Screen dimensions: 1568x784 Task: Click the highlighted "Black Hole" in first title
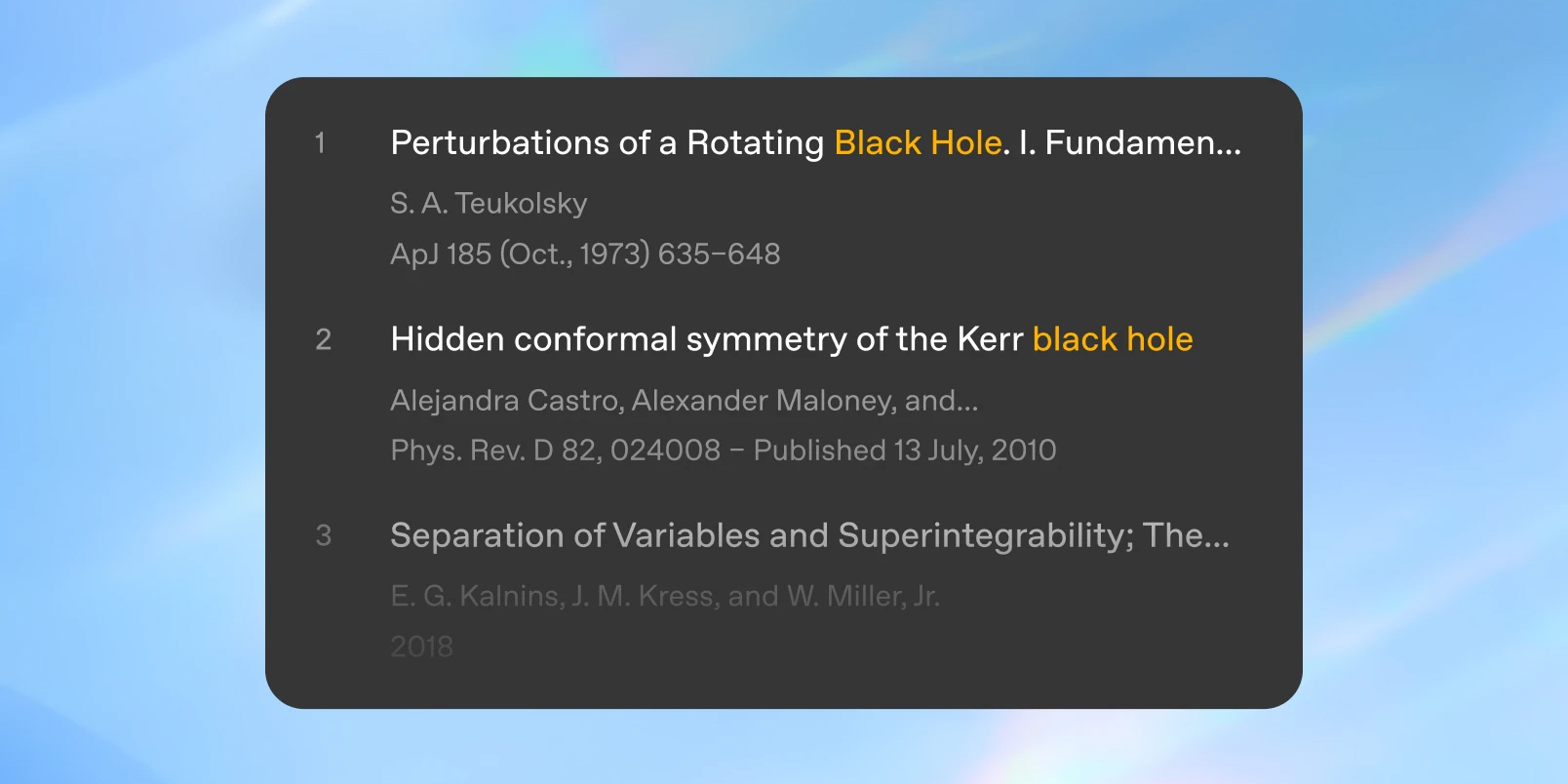click(x=918, y=143)
